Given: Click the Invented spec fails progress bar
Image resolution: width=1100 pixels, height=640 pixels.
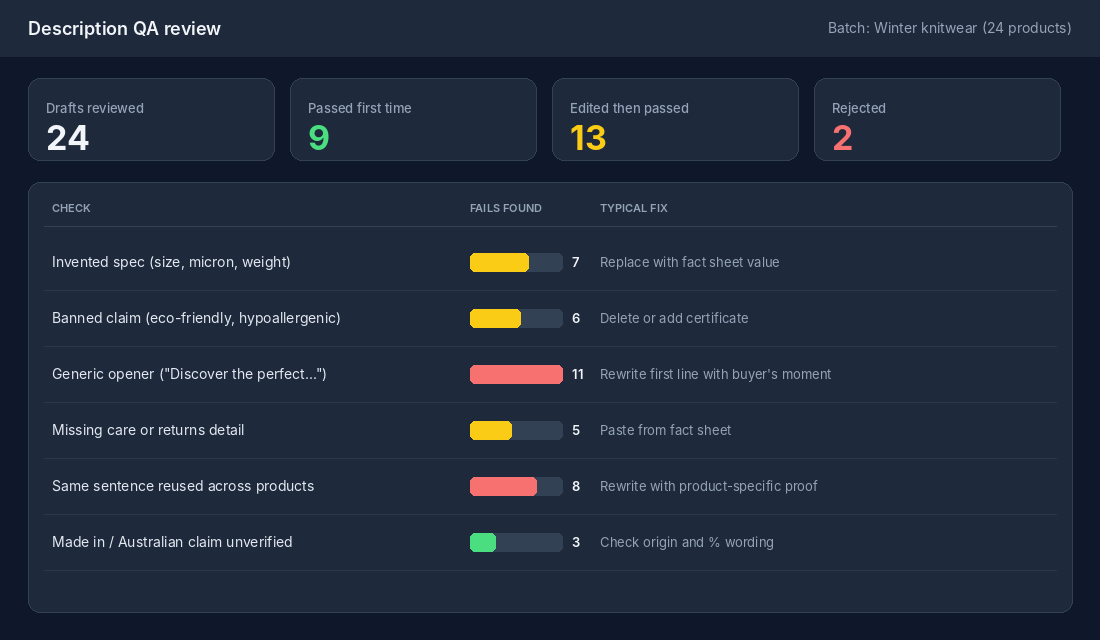Looking at the screenshot, I should click(x=516, y=262).
